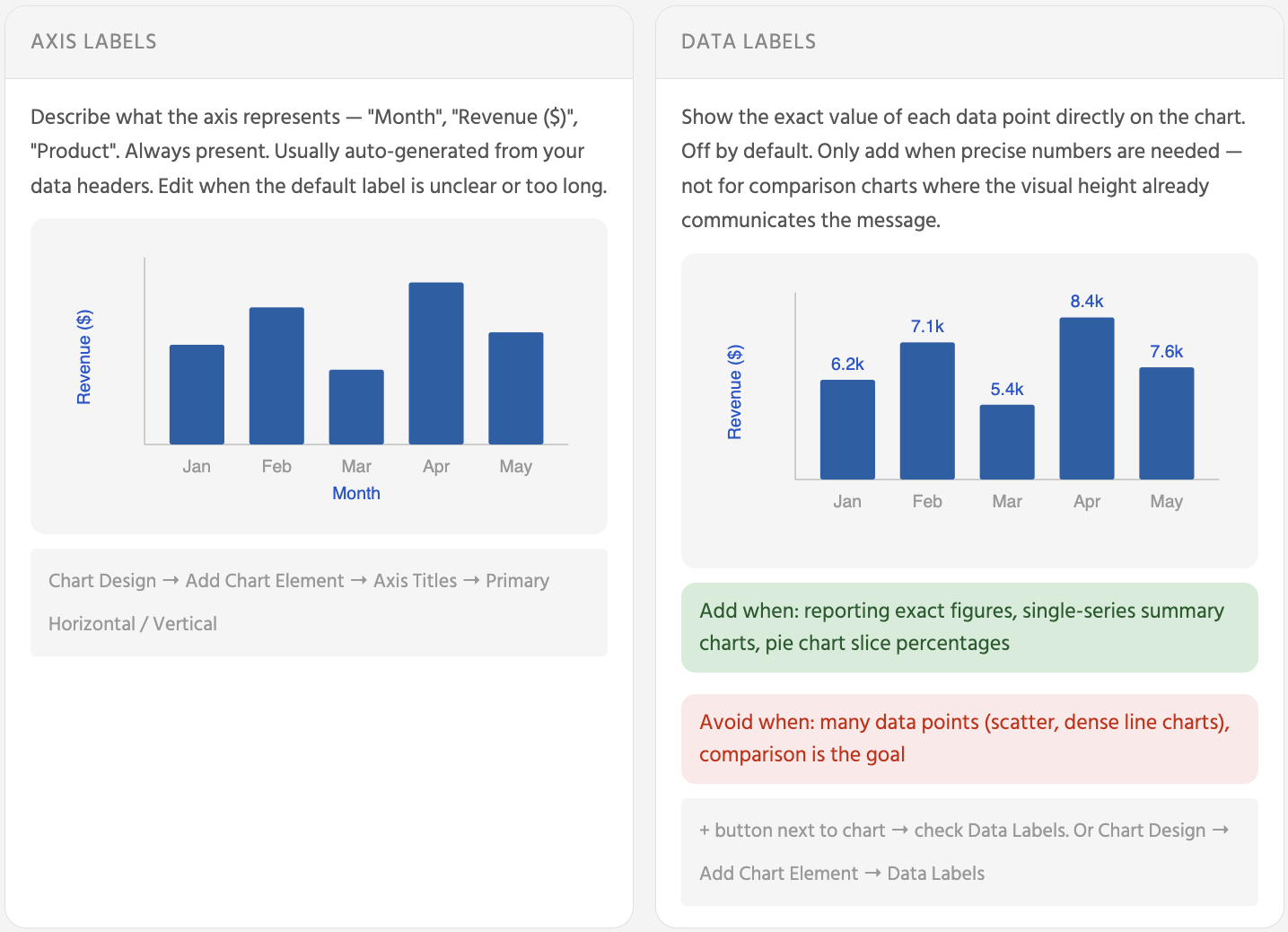Click the AXIS LABELS card heading

(93, 41)
